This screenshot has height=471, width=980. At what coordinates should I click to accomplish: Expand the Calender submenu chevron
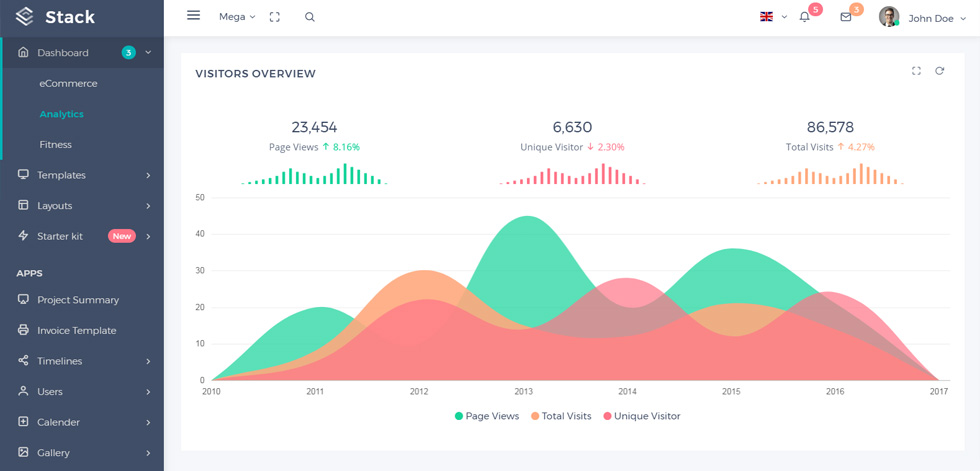(148, 422)
